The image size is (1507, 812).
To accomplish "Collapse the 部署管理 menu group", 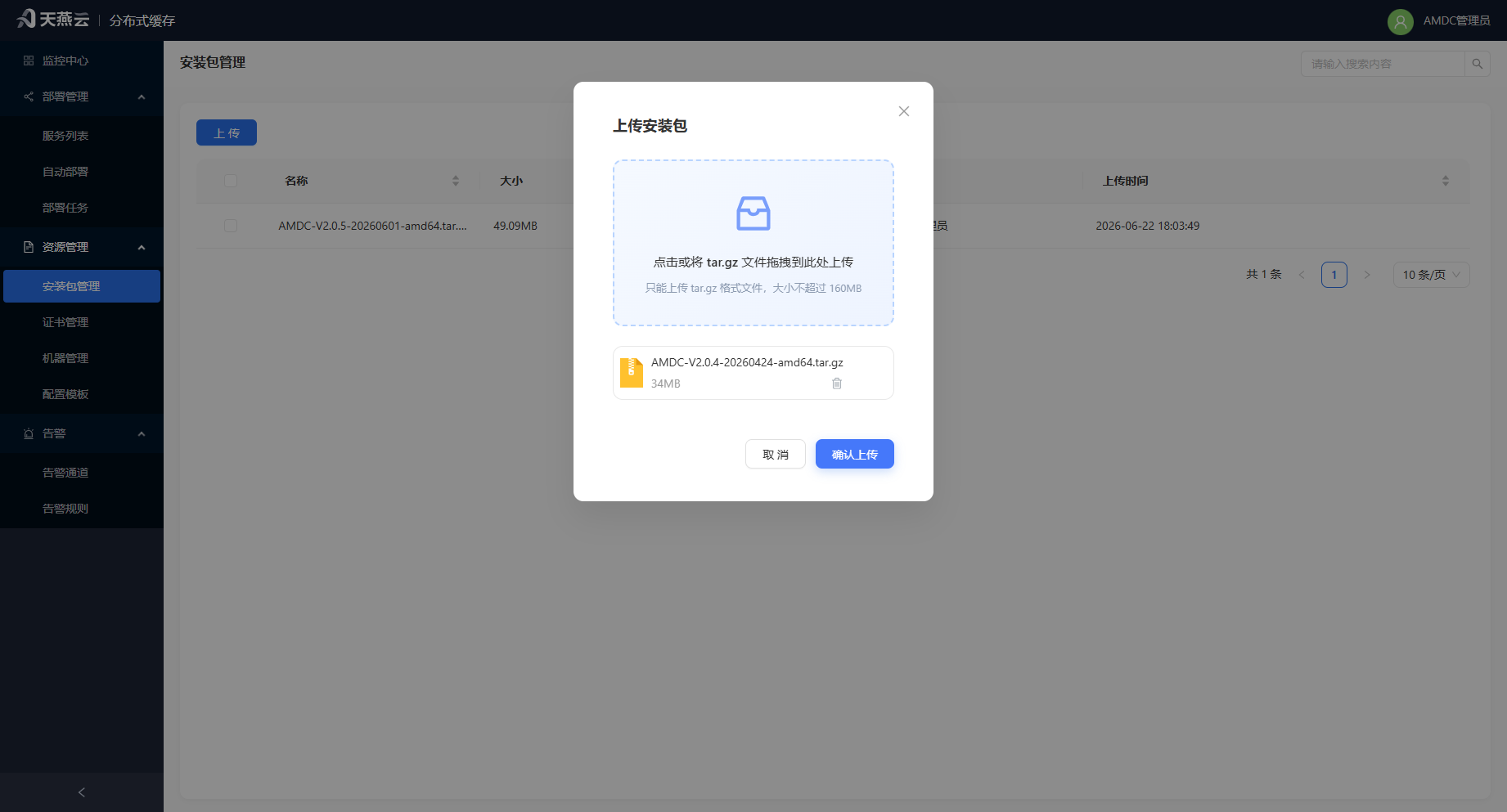I will [x=142, y=96].
